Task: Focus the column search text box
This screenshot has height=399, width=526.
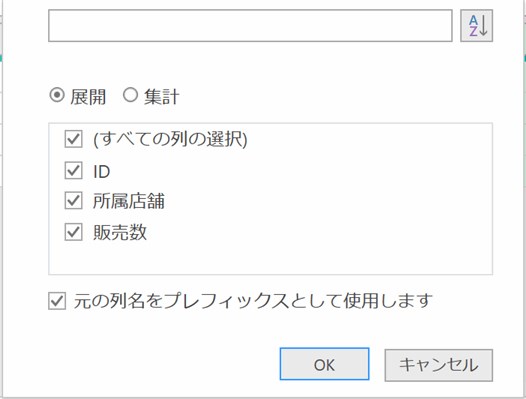Action: (x=250, y=26)
